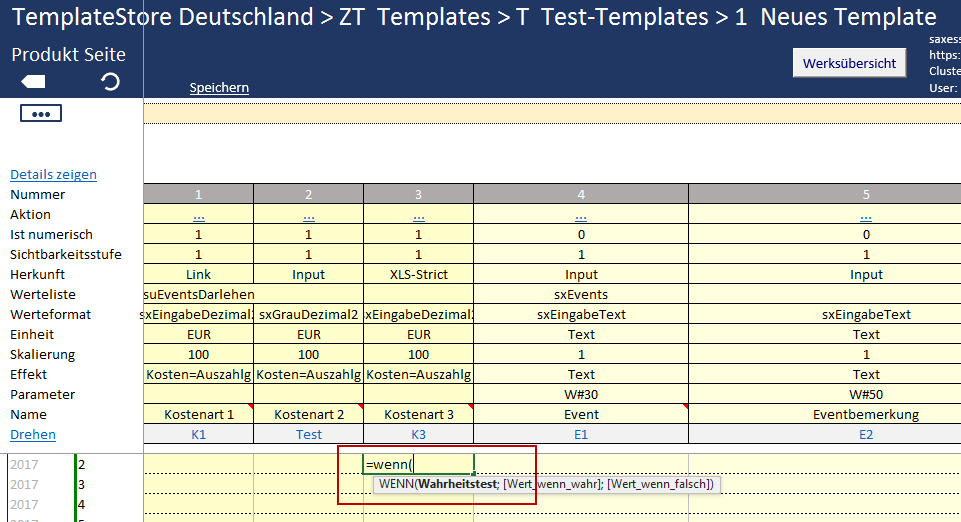Click the cell containing =wenn( formula
Viewport: 961px width, 522px height.
pyautogui.click(x=418, y=464)
